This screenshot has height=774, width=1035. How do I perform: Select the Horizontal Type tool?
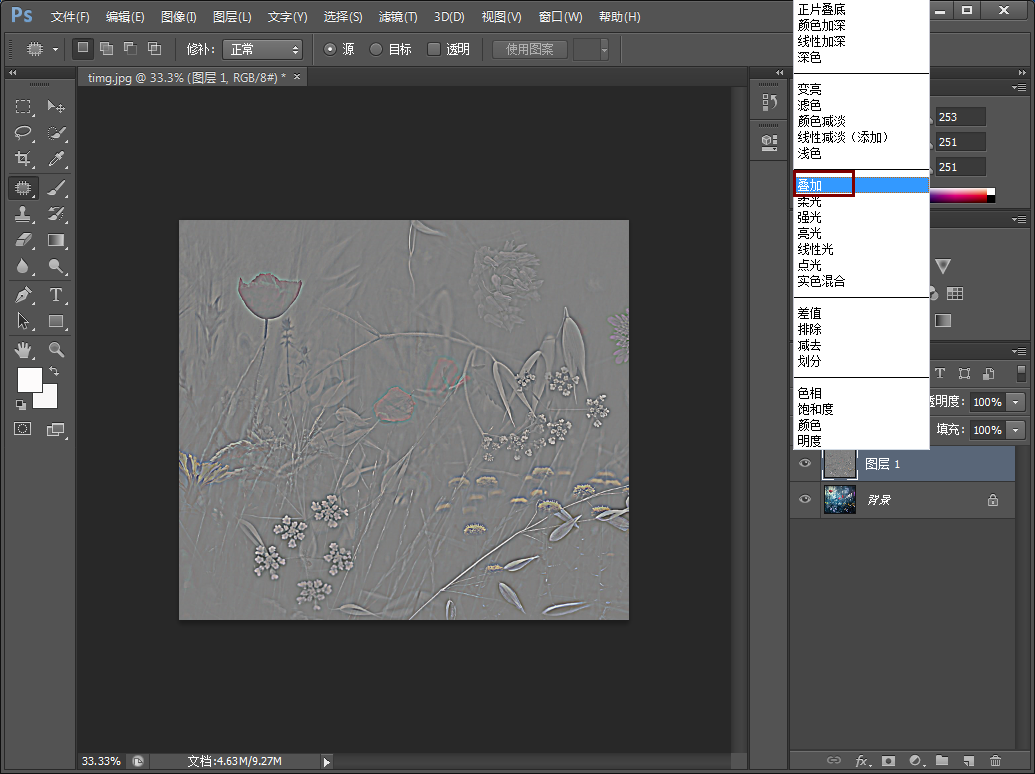(x=56, y=295)
